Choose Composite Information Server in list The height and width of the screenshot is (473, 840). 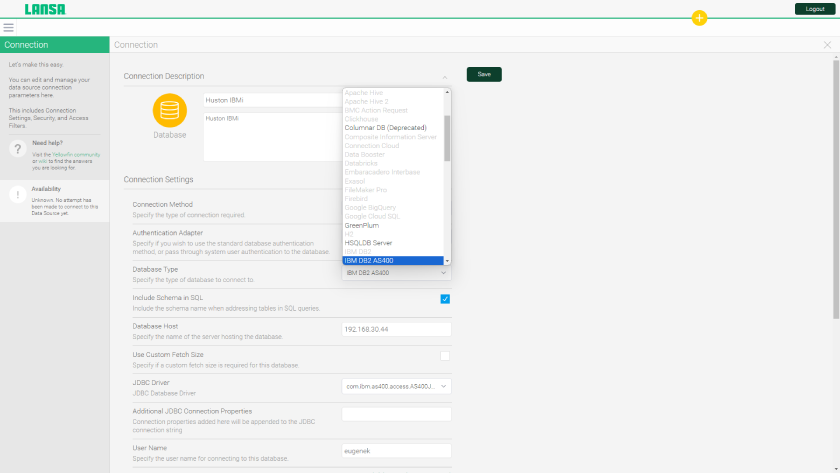pyautogui.click(x=393, y=137)
